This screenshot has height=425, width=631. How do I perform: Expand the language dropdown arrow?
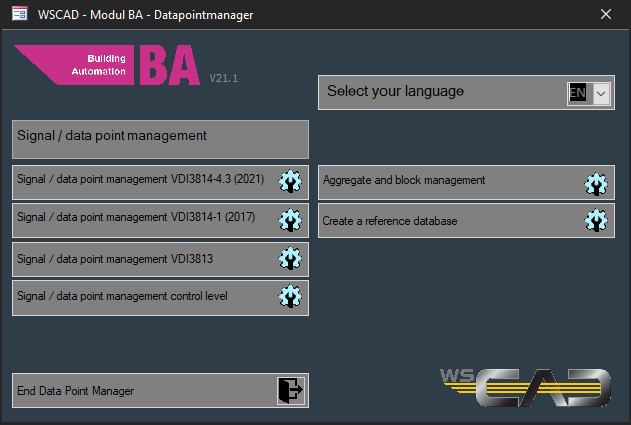[x=601, y=93]
